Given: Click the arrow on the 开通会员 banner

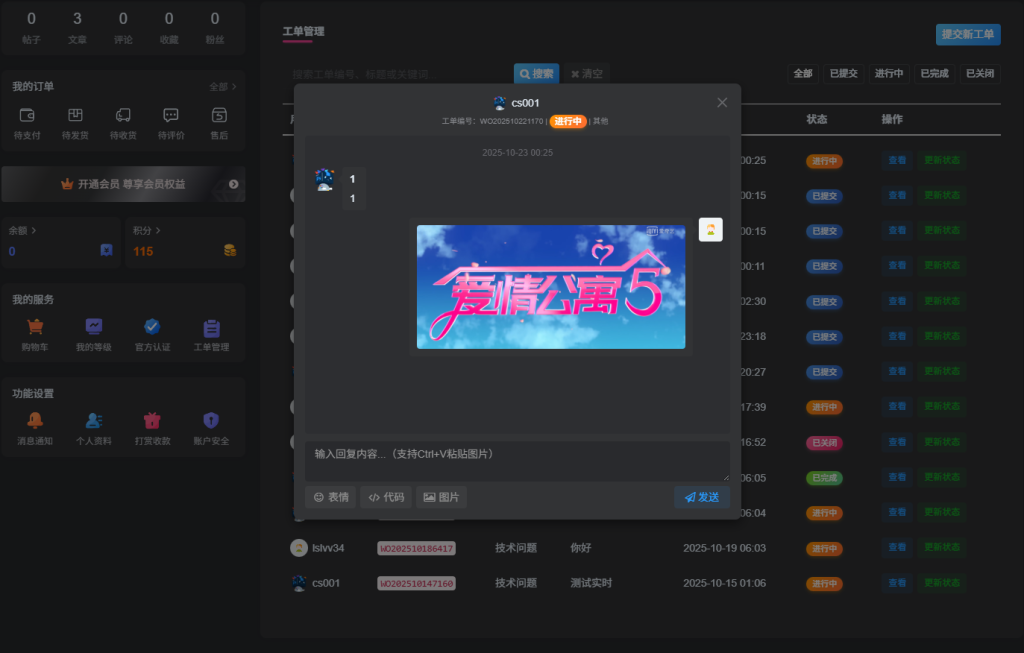Looking at the screenshot, I should click(x=233, y=184).
